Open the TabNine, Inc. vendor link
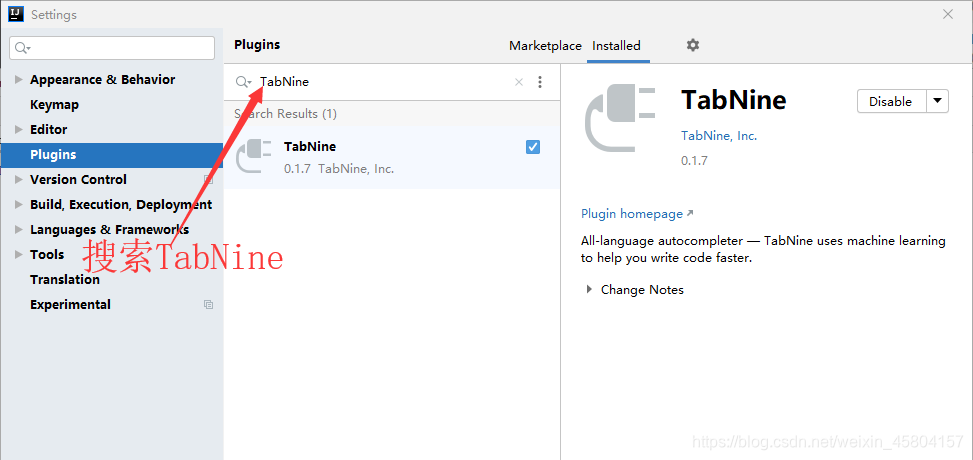Viewport: 973px width, 460px height. [x=719, y=136]
